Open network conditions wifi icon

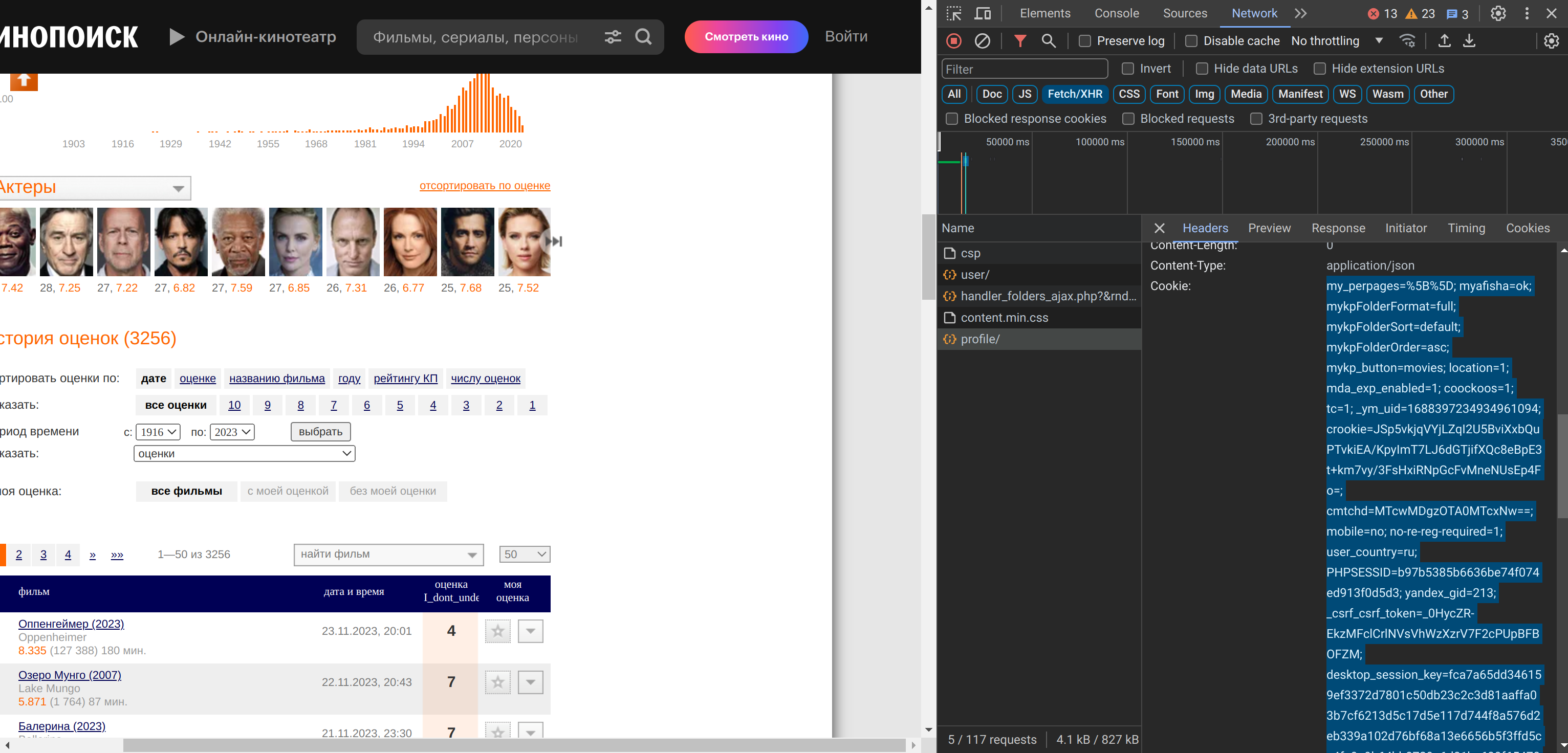1407,41
